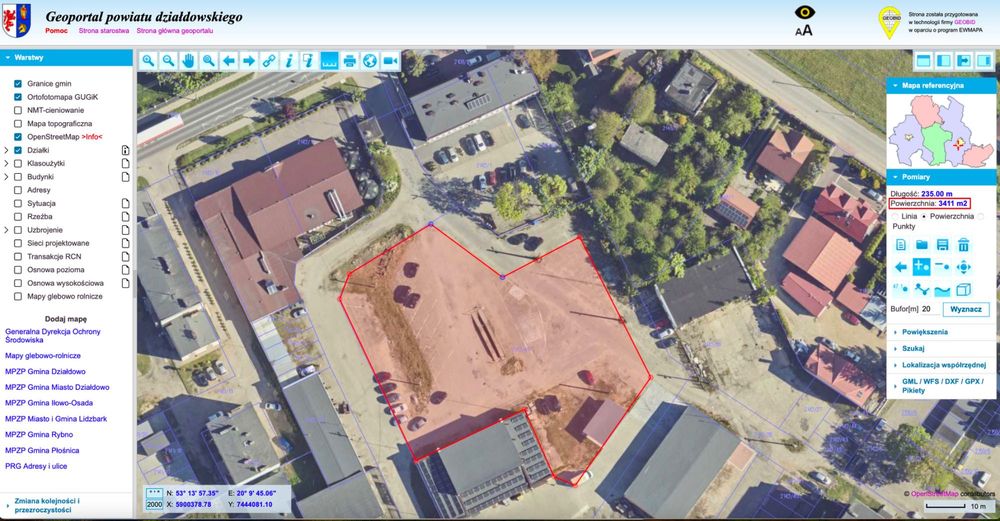Screen dimensions: 1000x521
Task: Click the chain link map icon
Action: [269, 61]
